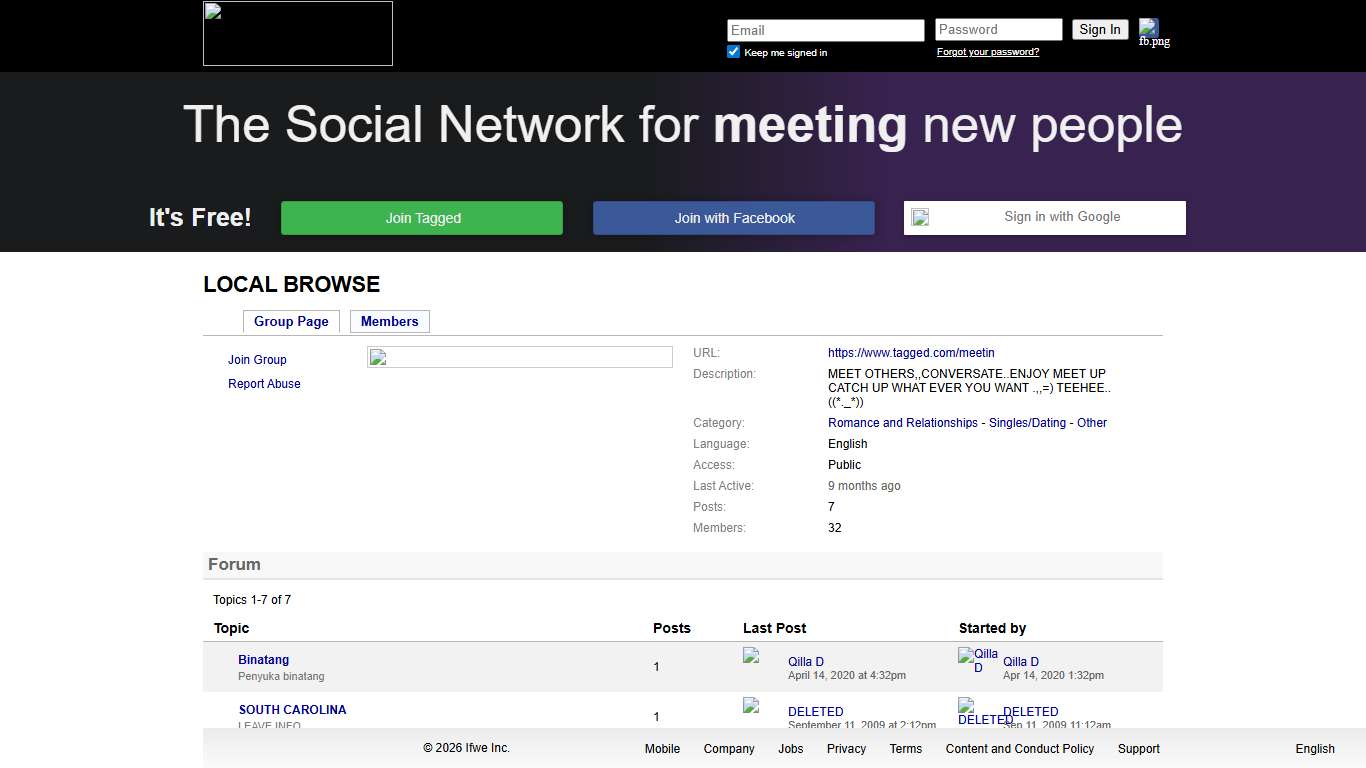Open the Forgot your password link
This screenshot has height=768, width=1366.
coord(987,52)
